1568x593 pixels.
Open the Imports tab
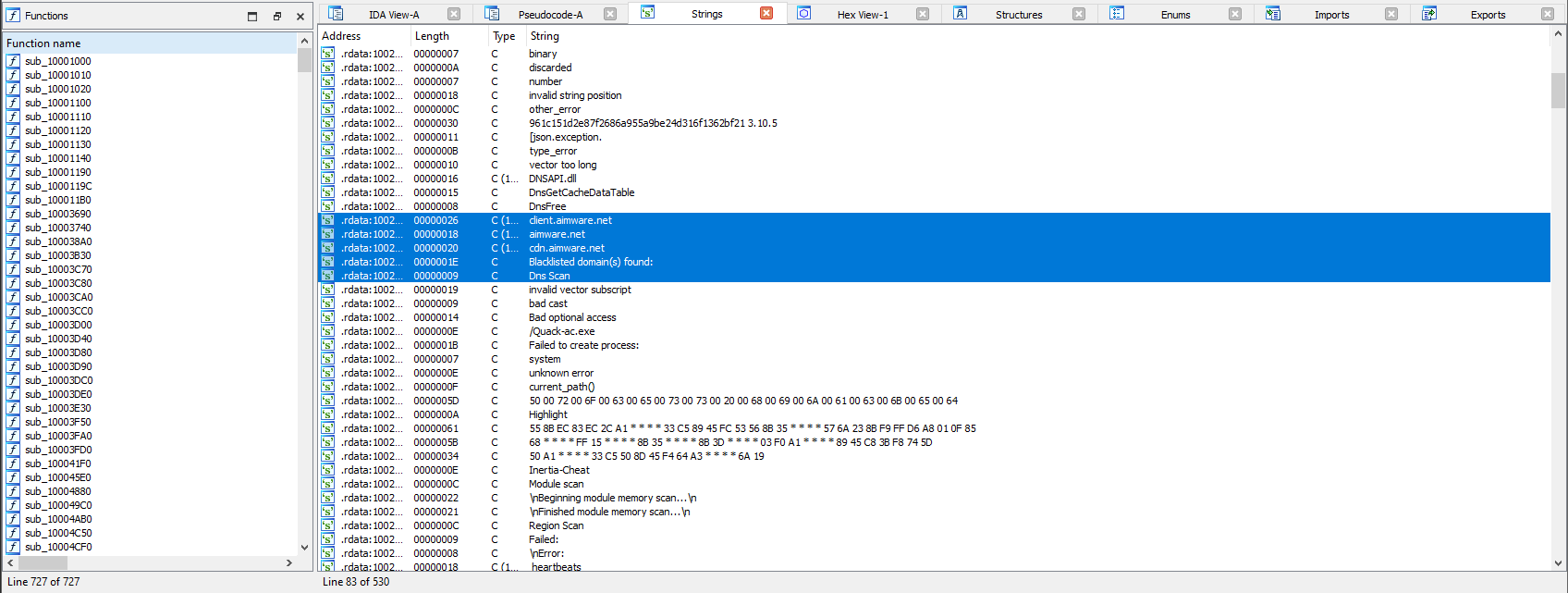click(x=1331, y=15)
